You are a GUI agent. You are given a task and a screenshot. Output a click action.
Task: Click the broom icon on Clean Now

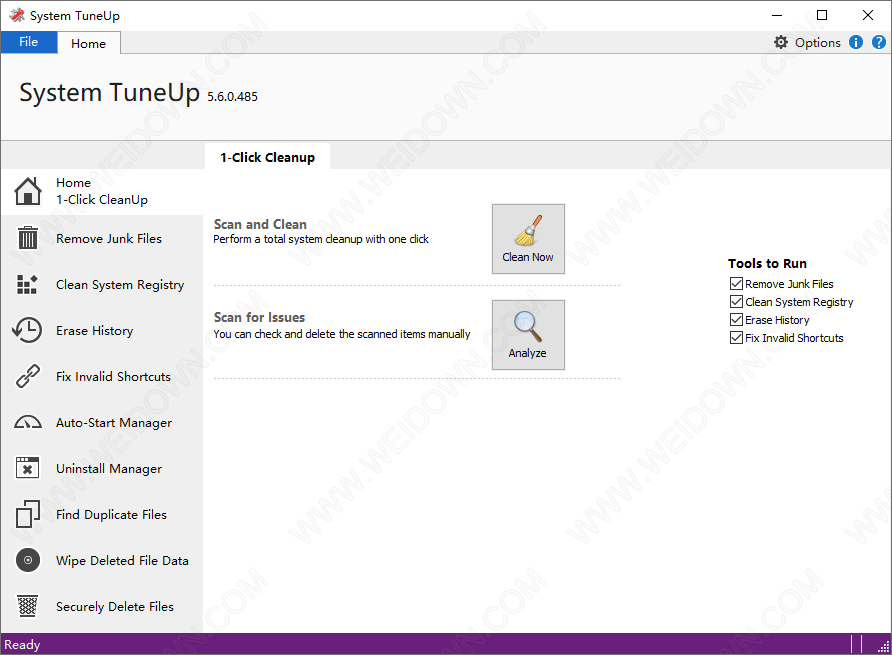pyautogui.click(x=528, y=230)
